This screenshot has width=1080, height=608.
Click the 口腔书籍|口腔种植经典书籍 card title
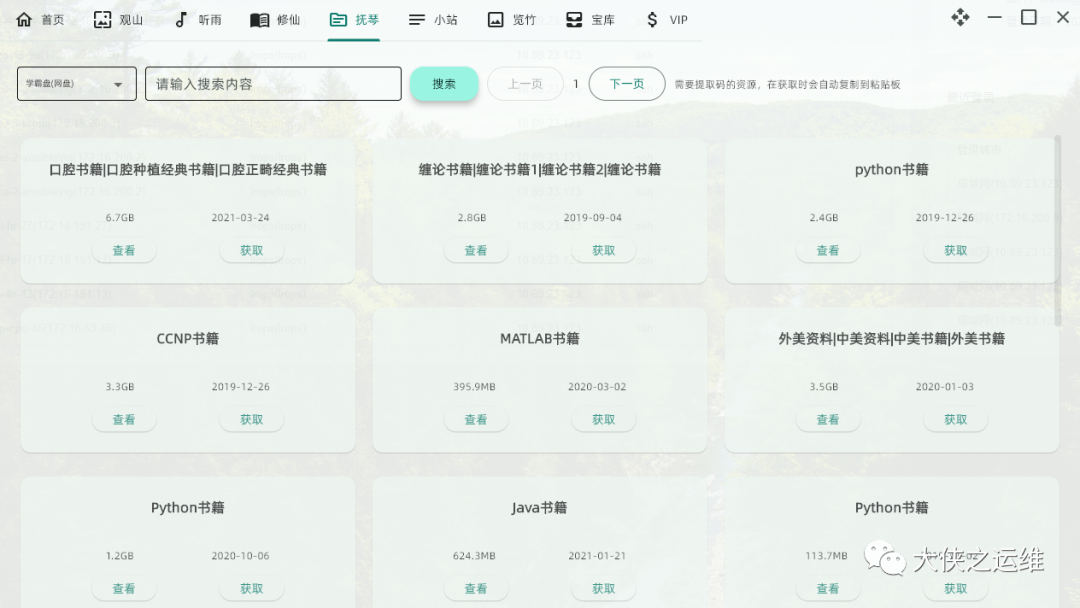pyautogui.click(x=188, y=169)
